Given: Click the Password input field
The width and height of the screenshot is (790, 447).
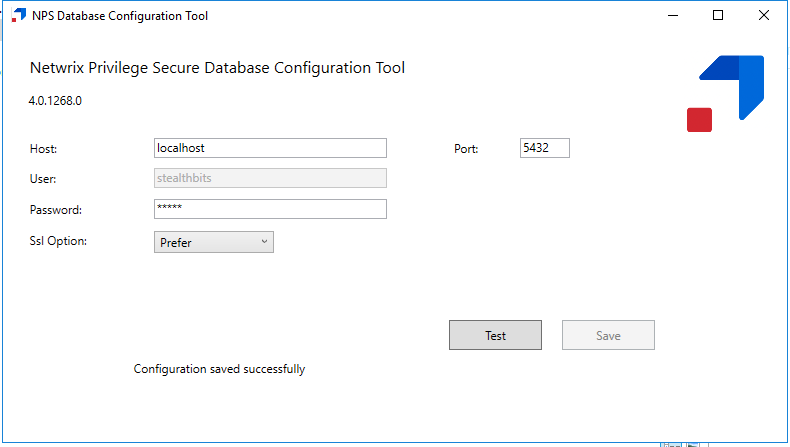Looking at the screenshot, I should pos(270,209).
